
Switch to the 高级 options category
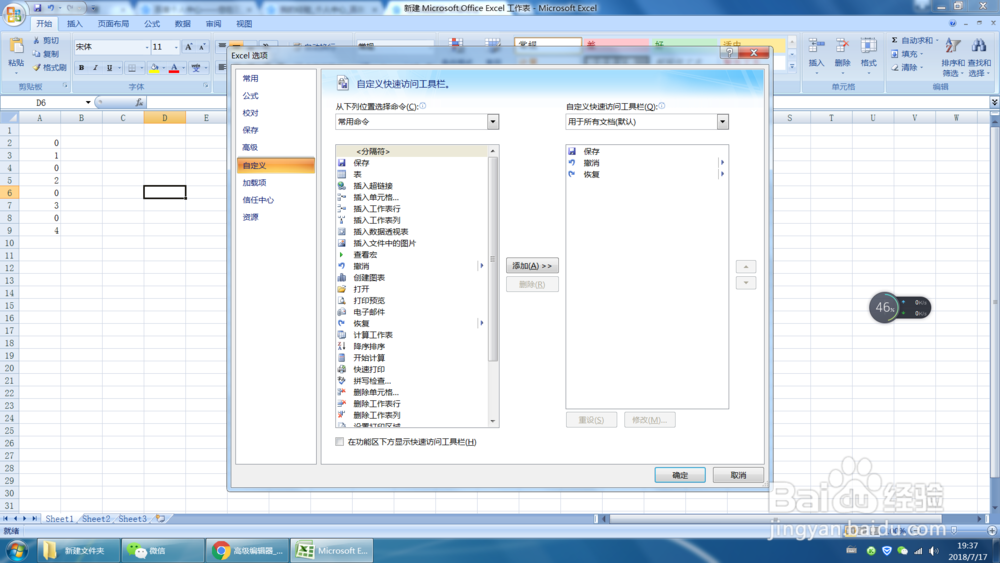[276, 147]
